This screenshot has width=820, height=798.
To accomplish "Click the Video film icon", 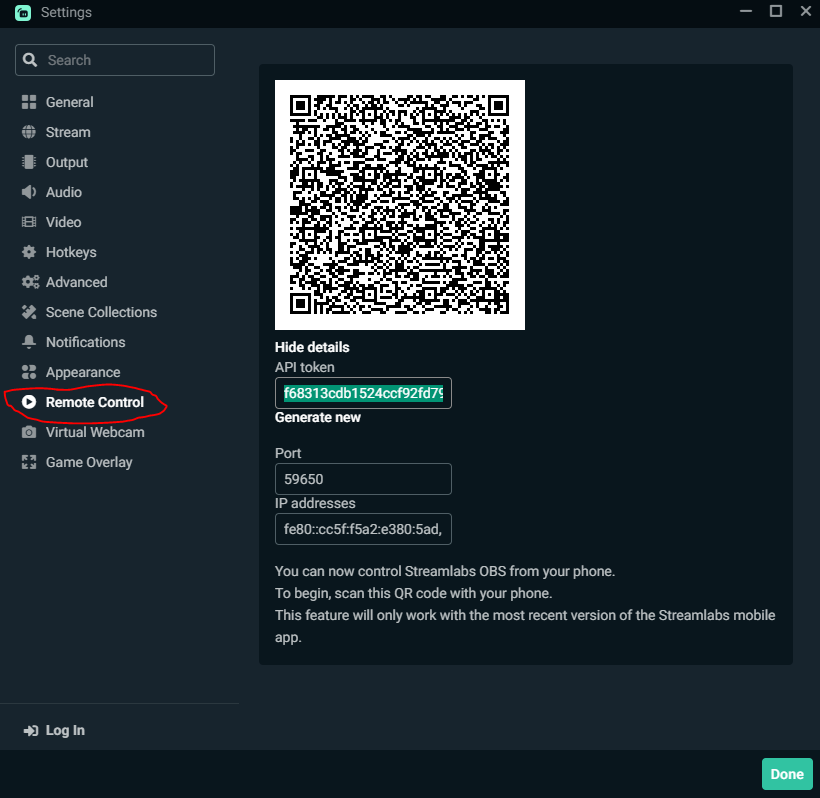I will pos(29,222).
